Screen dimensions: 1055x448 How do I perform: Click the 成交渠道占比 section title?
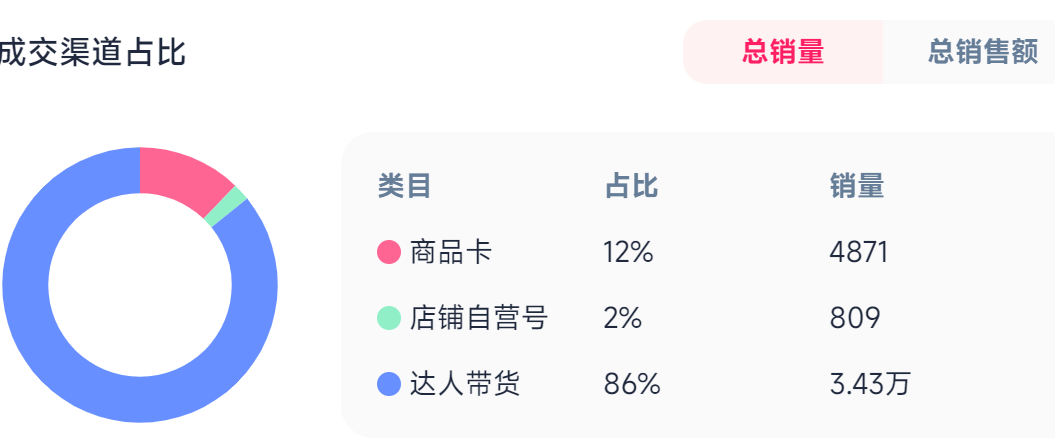tap(92, 52)
